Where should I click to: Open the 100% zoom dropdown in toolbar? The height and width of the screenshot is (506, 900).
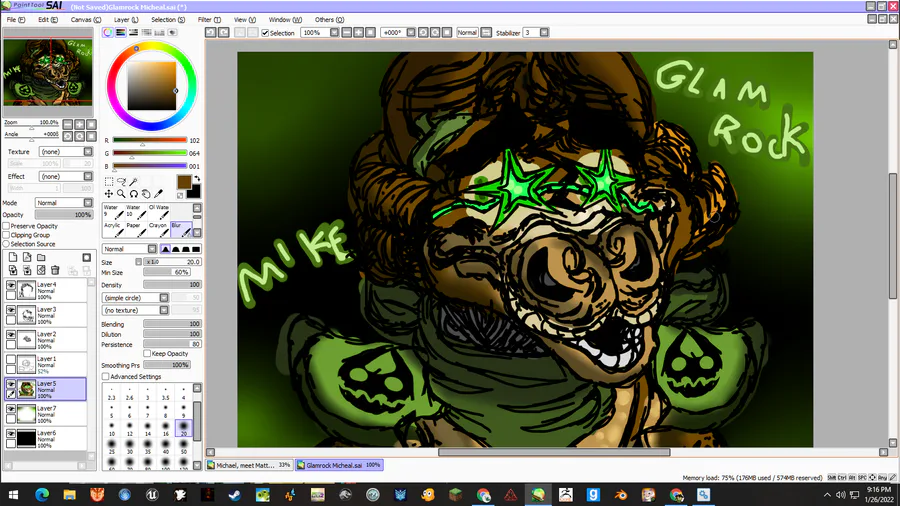pyautogui.click(x=334, y=33)
